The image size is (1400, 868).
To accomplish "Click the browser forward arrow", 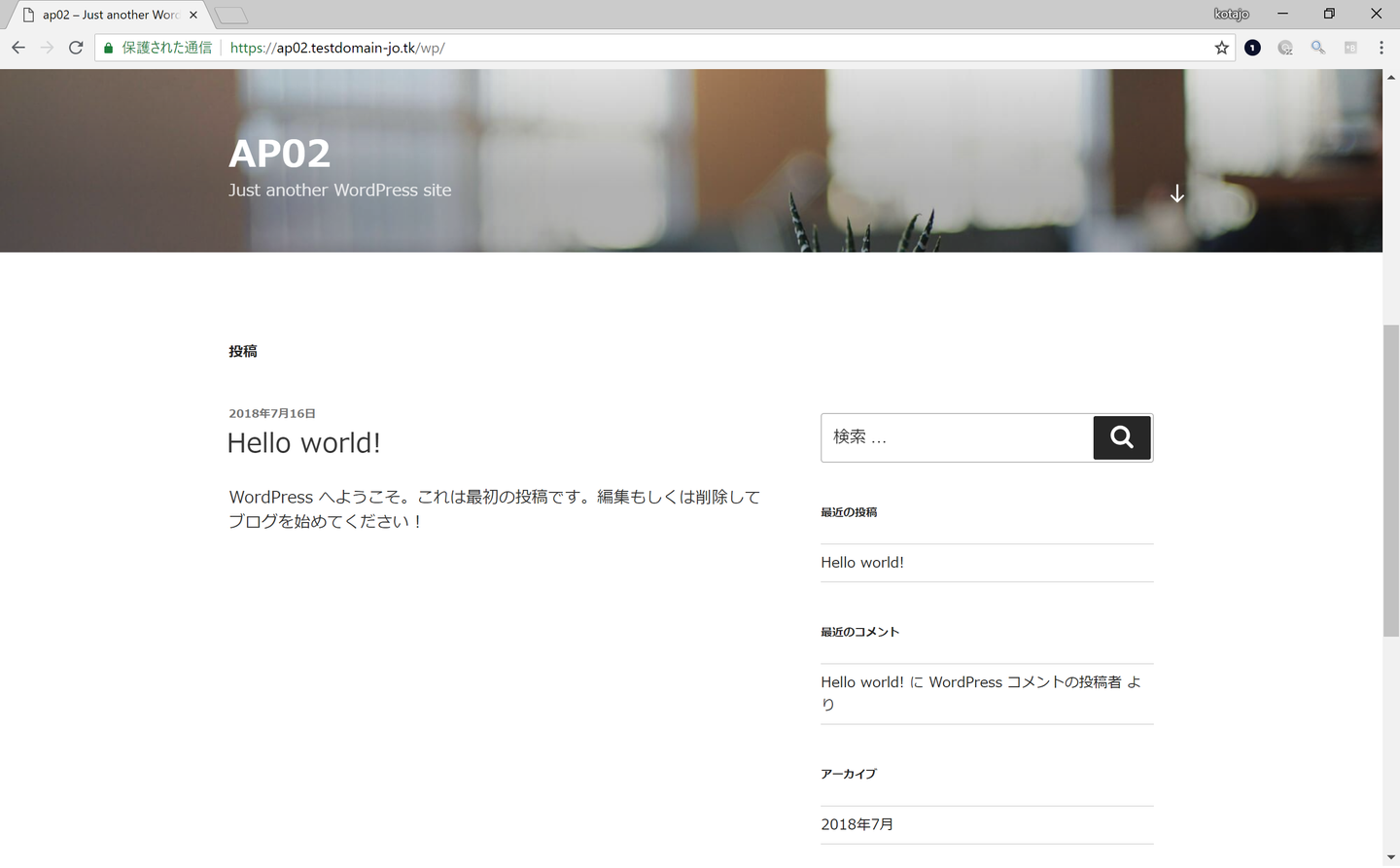I will pyautogui.click(x=47, y=48).
